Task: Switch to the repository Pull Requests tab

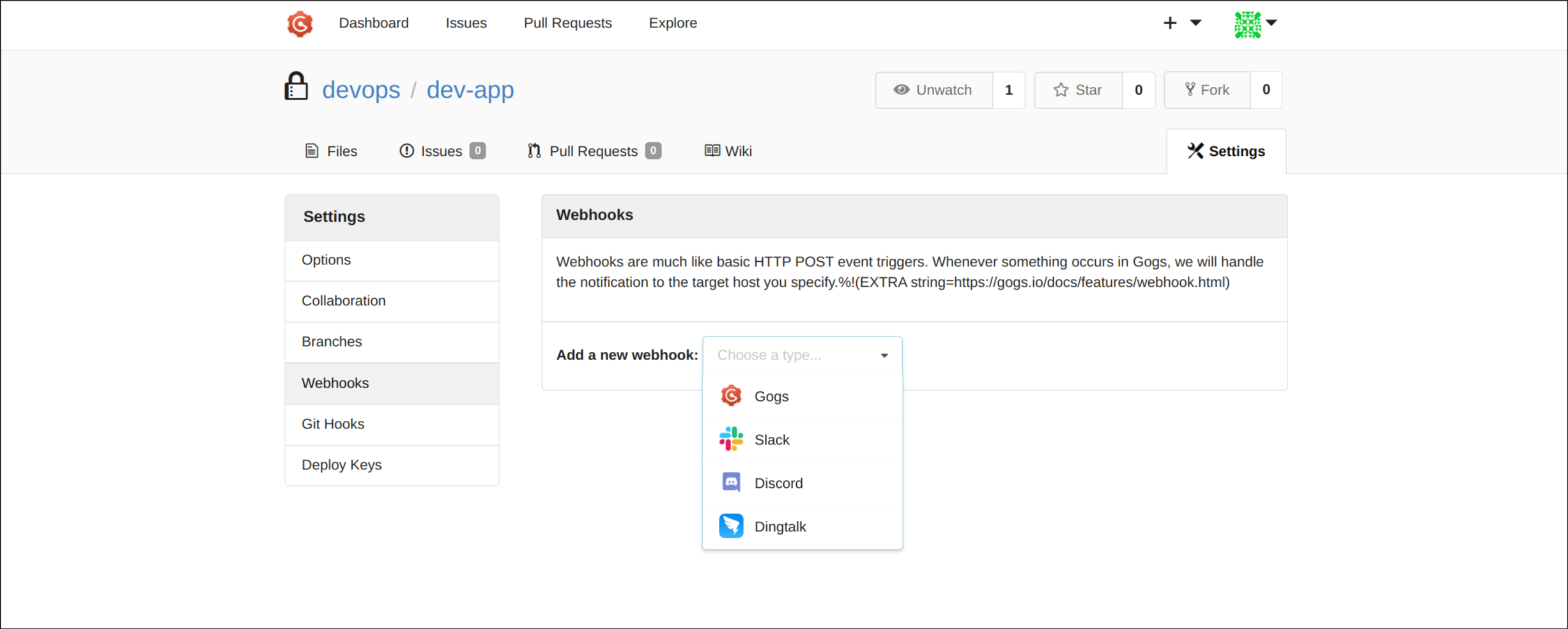Action: tap(594, 151)
